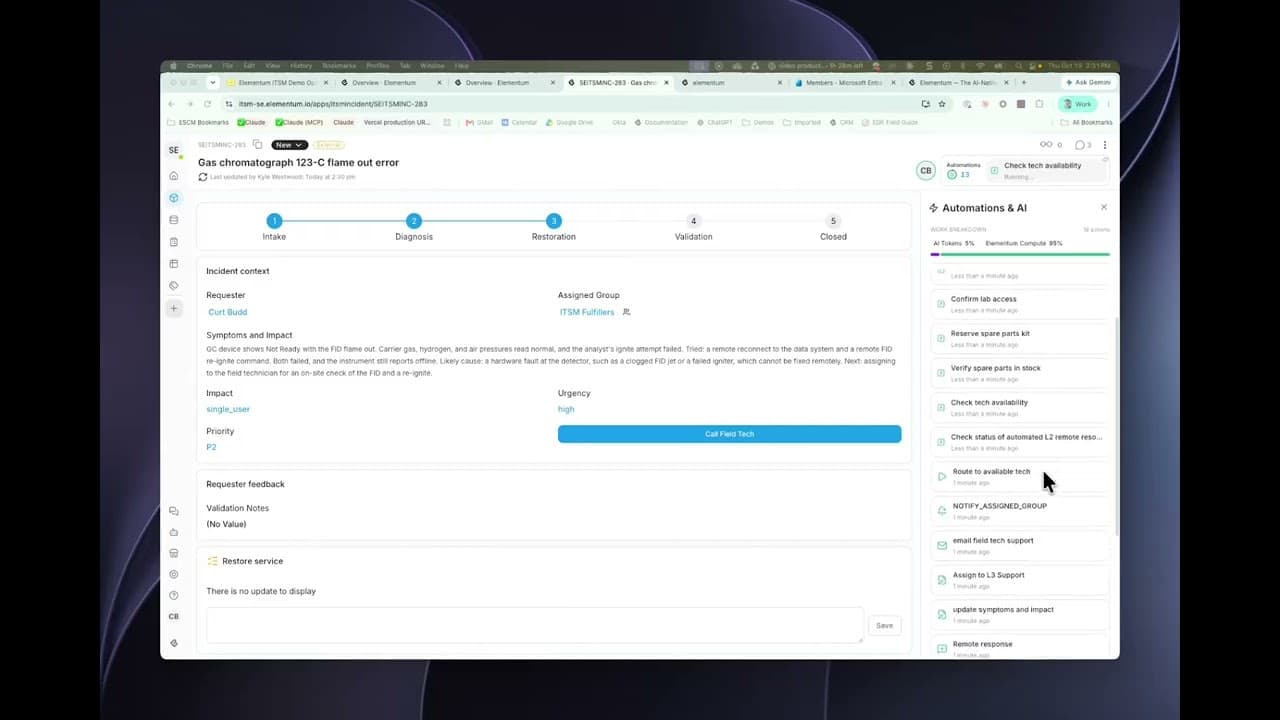Click the tag icon in the left sidebar
Screen dimensions: 1280x720
click(174, 286)
